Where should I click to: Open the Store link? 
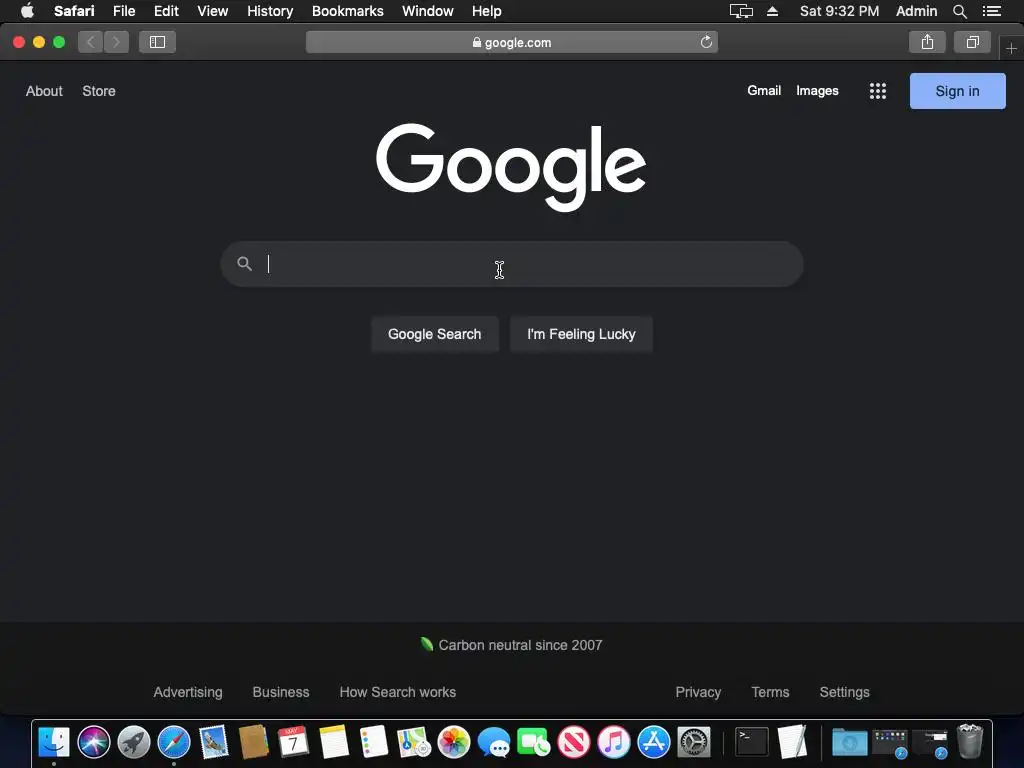point(99,91)
